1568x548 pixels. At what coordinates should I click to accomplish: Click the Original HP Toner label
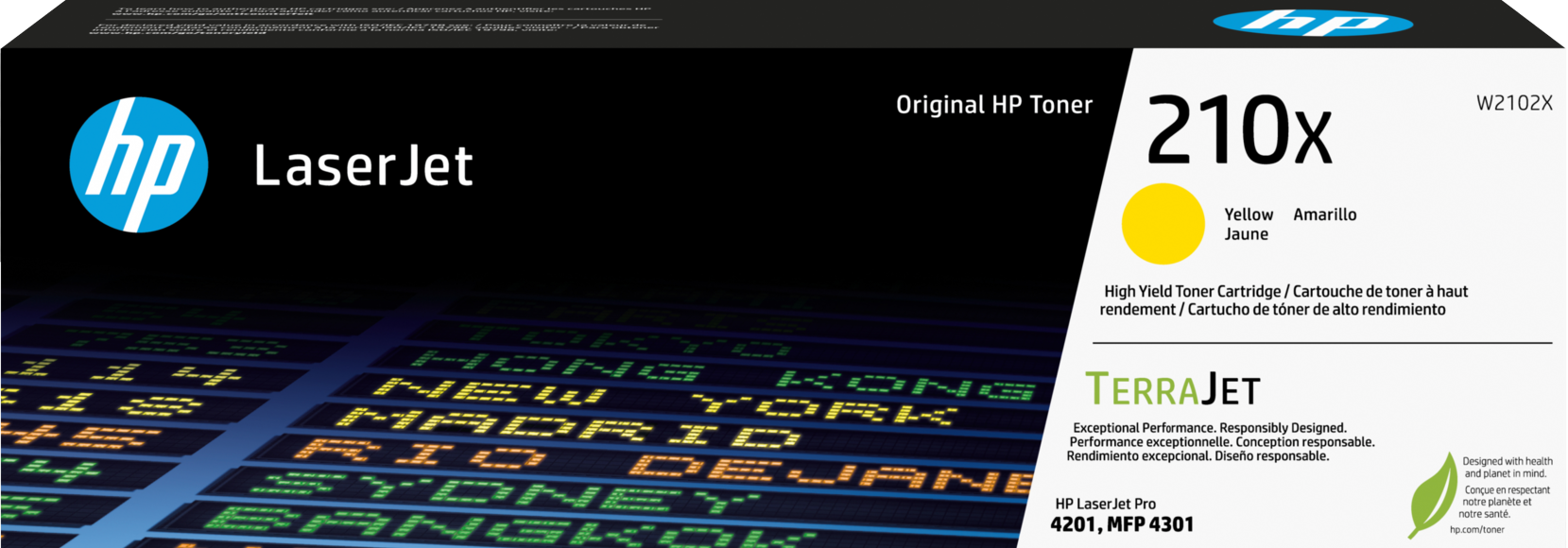[993, 105]
